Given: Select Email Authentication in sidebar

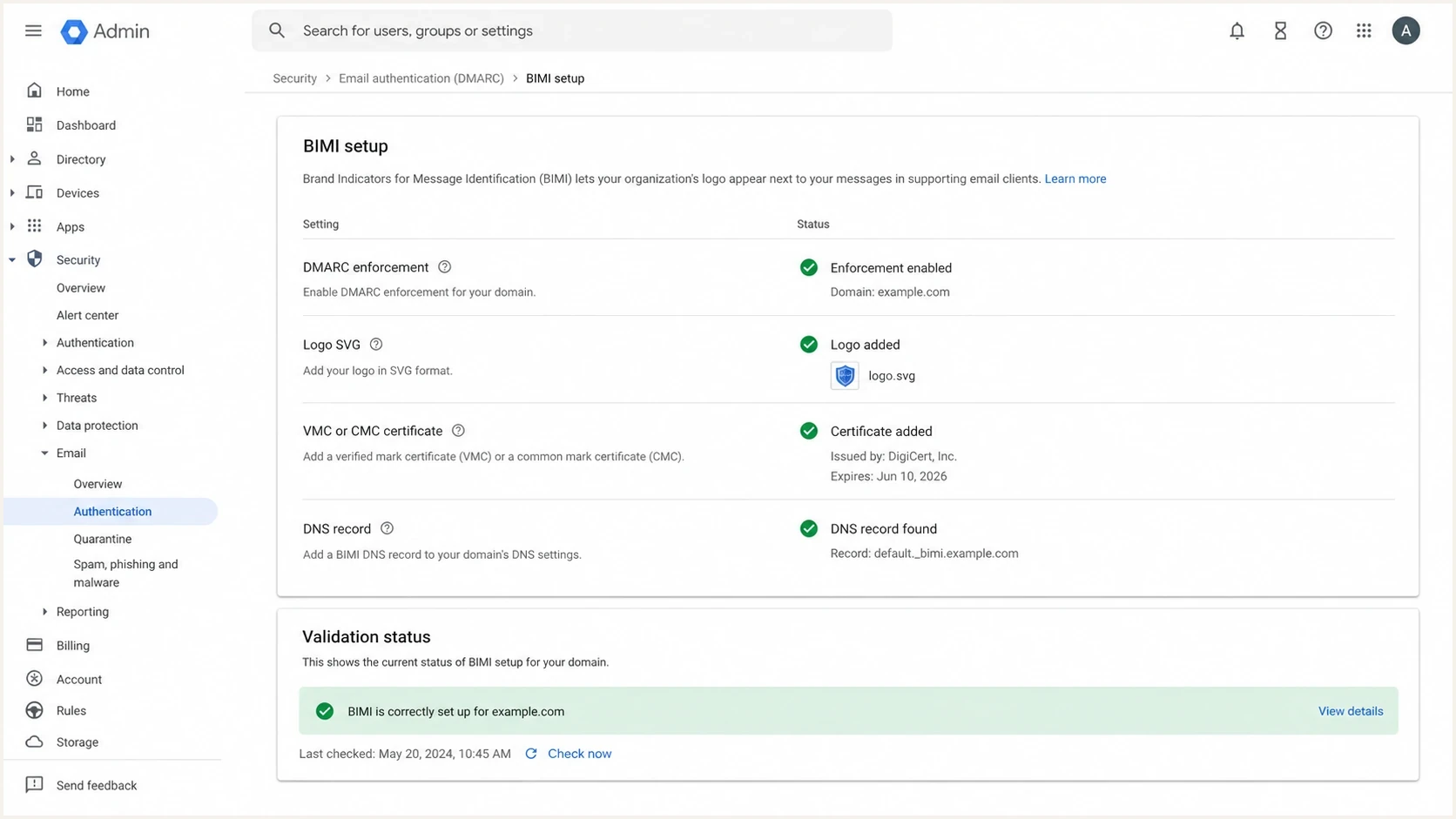Looking at the screenshot, I should 112,512.
